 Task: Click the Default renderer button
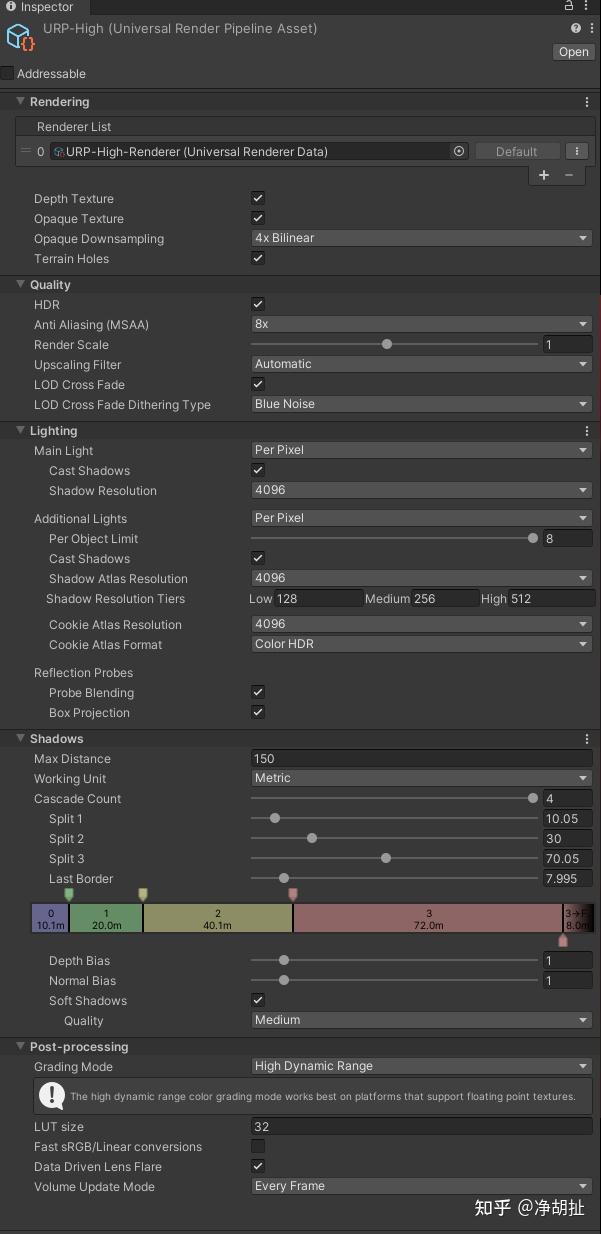[516, 151]
